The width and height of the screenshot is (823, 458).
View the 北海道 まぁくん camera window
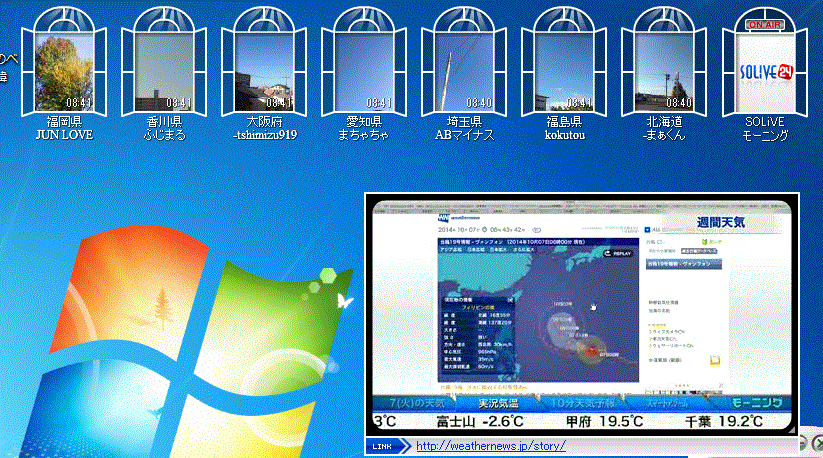(x=664, y=71)
